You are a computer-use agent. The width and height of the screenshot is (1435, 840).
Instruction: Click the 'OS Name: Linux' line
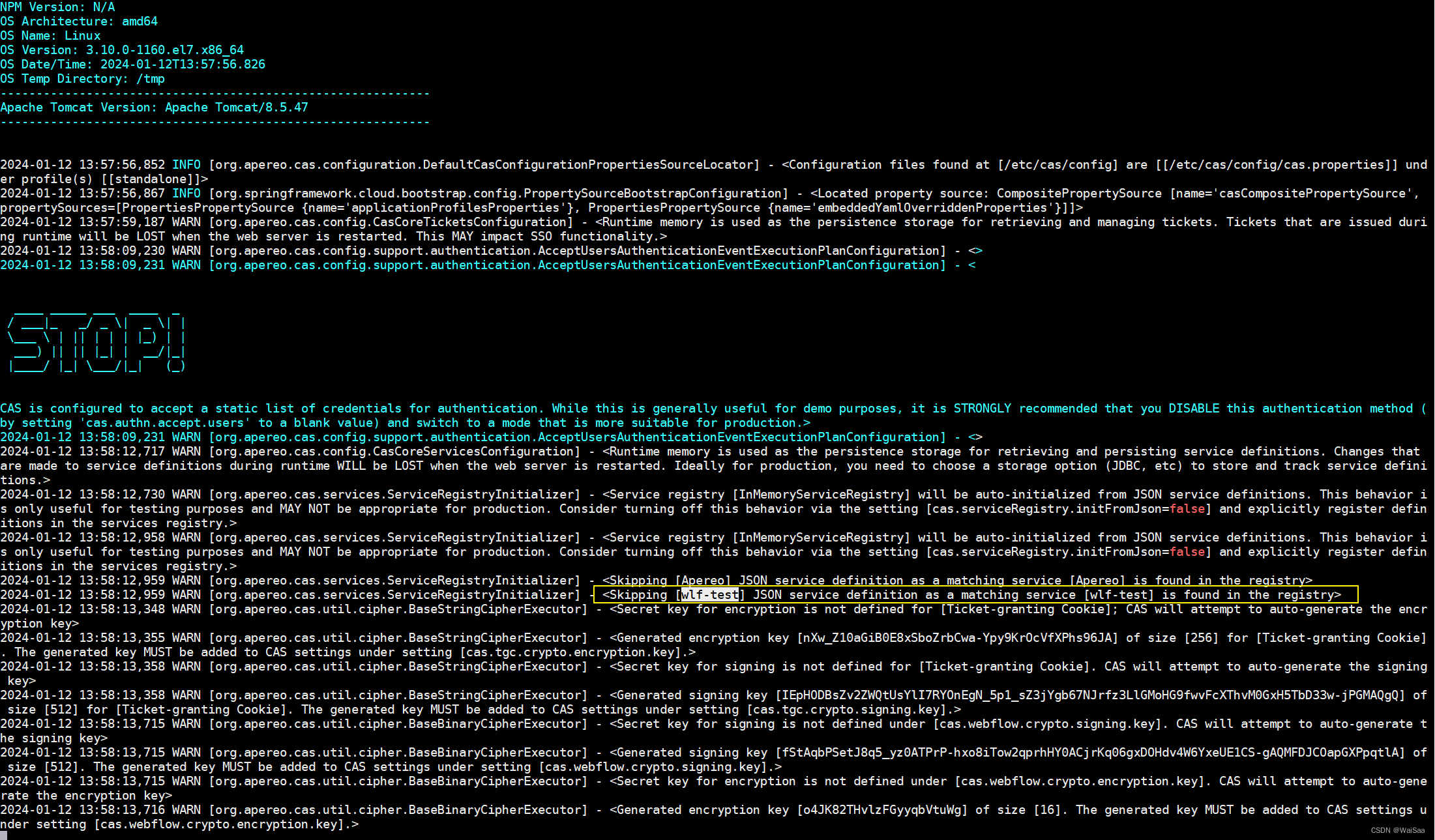(50, 36)
